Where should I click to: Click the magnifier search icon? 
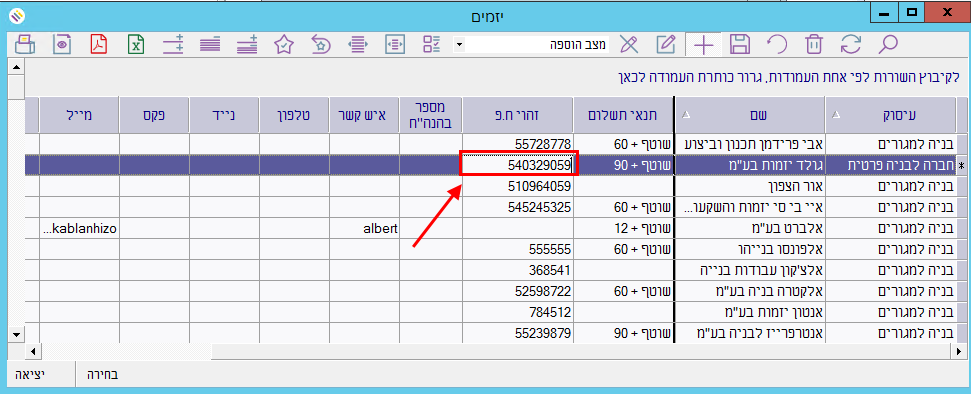(x=888, y=45)
